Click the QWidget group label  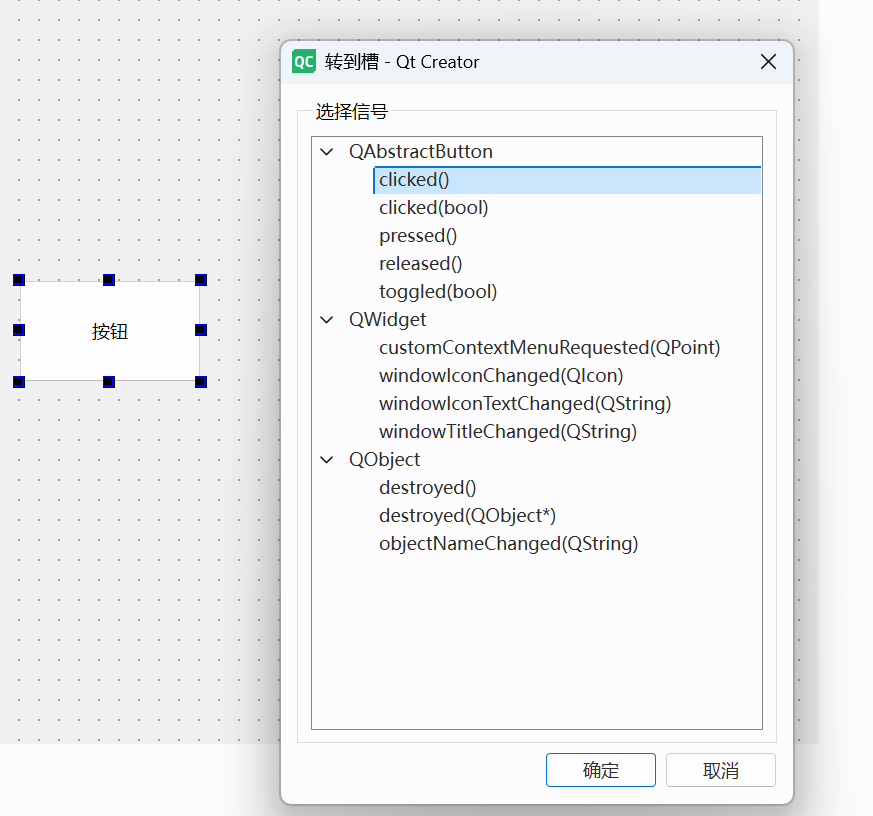(387, 319)
